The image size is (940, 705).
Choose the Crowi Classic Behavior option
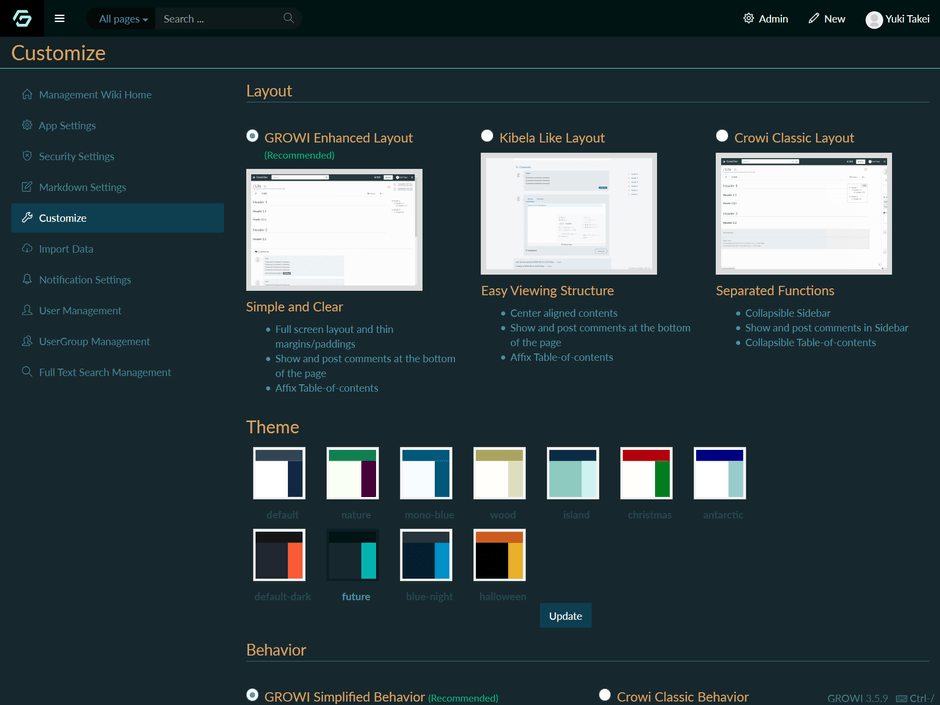tap(605, 695)
